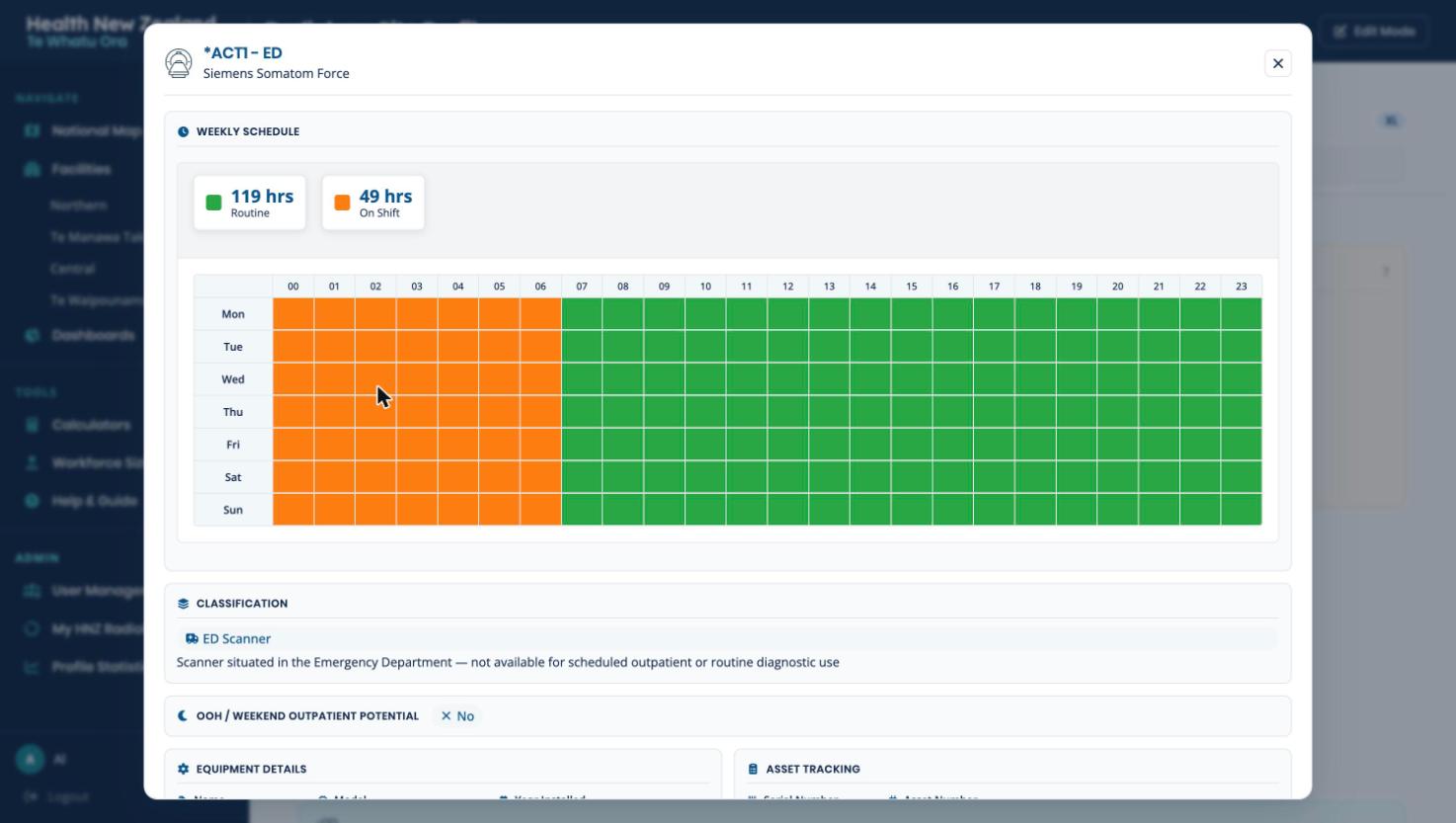Click the CT scanner icon beside ACT1 - ED
Screen dimensions: 1456x823
(179, 63)
